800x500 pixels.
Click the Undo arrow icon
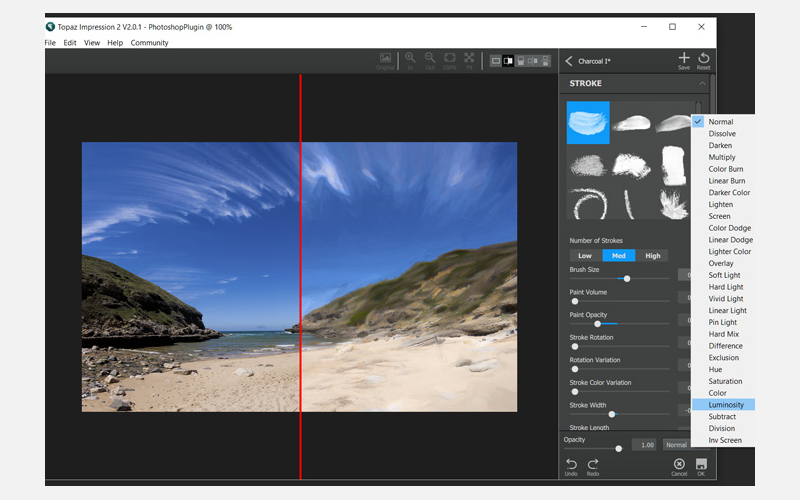(x=571, y=467)
